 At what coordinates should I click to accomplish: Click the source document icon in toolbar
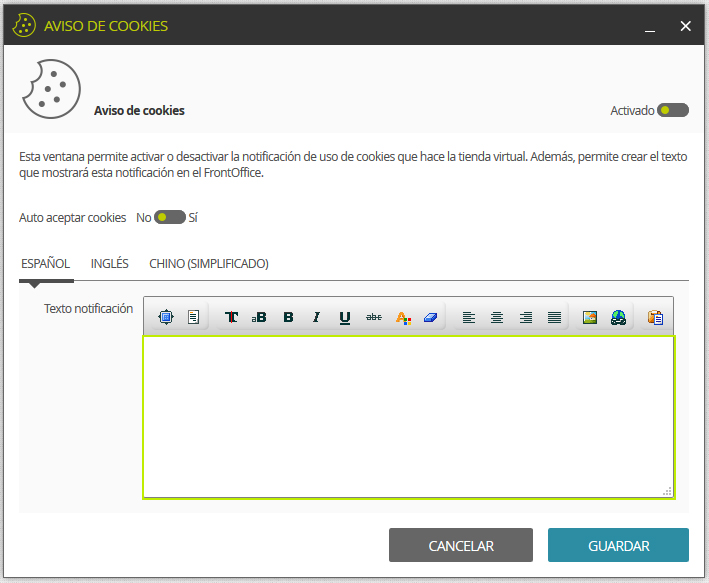(194, 317)
